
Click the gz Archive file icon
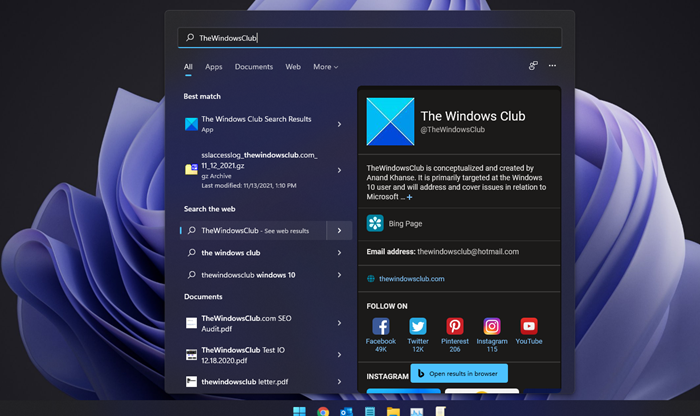tap(191, 170)
